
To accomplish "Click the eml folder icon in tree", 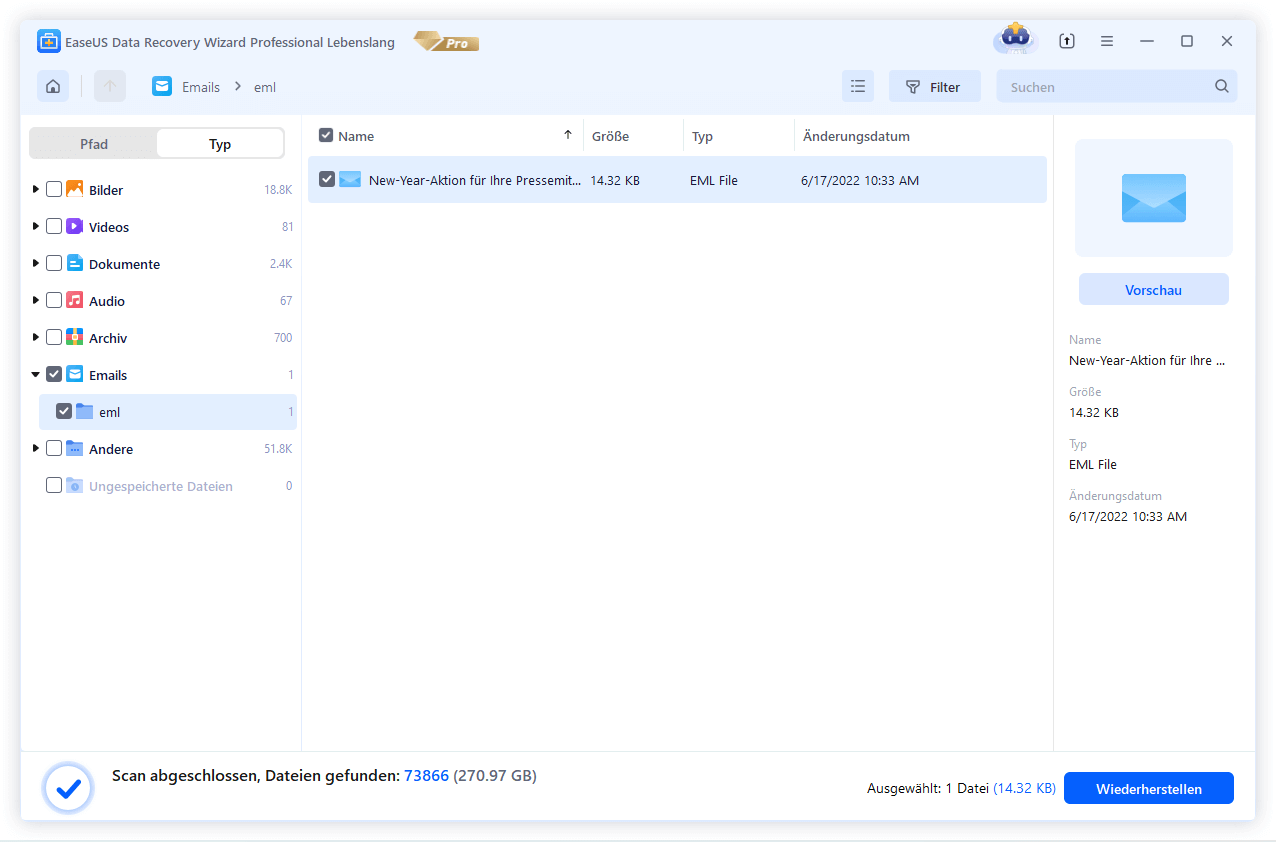I will 84,412.
